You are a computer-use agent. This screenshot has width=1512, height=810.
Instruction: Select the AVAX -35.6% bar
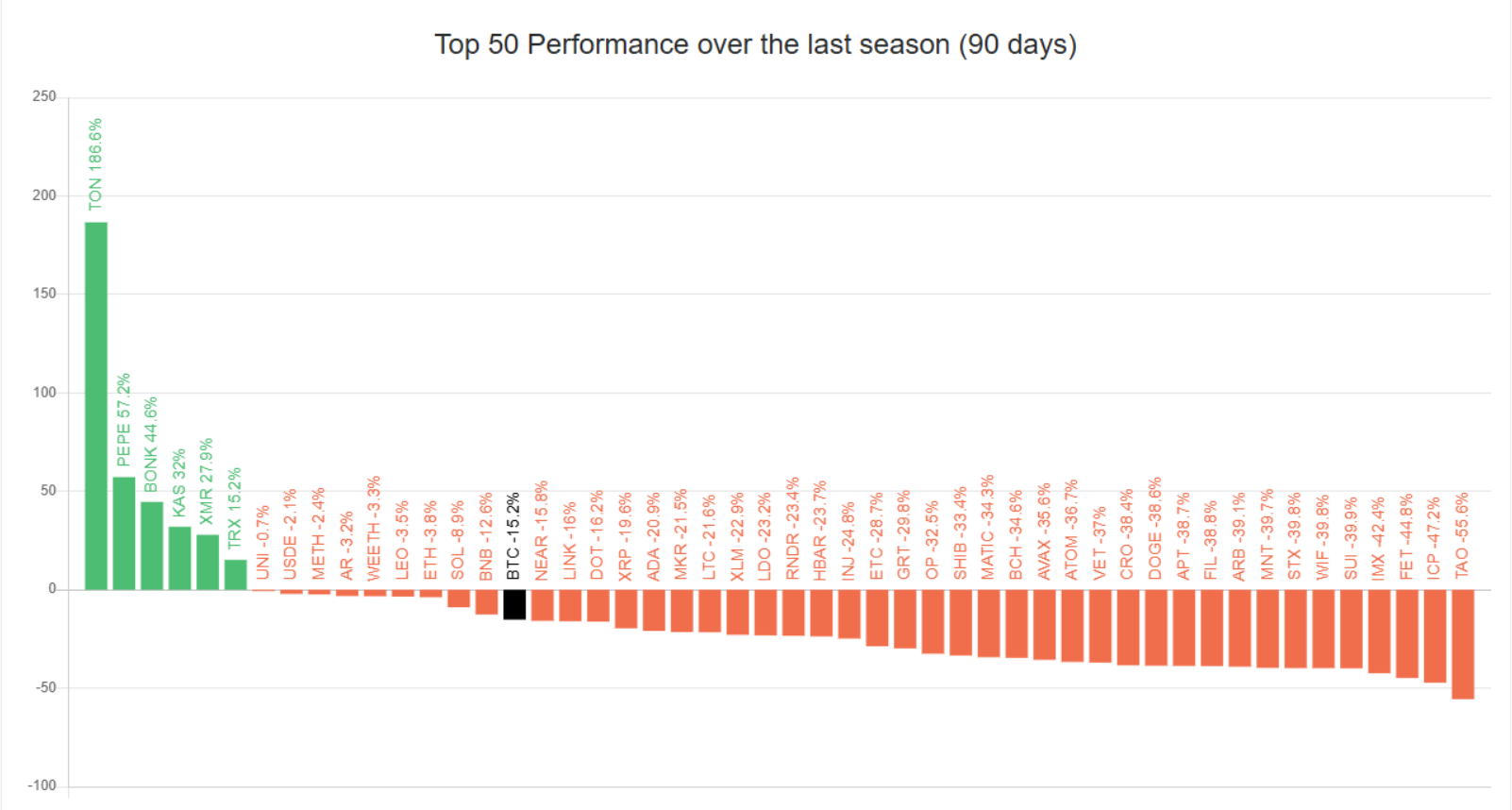click(1045, 625)
